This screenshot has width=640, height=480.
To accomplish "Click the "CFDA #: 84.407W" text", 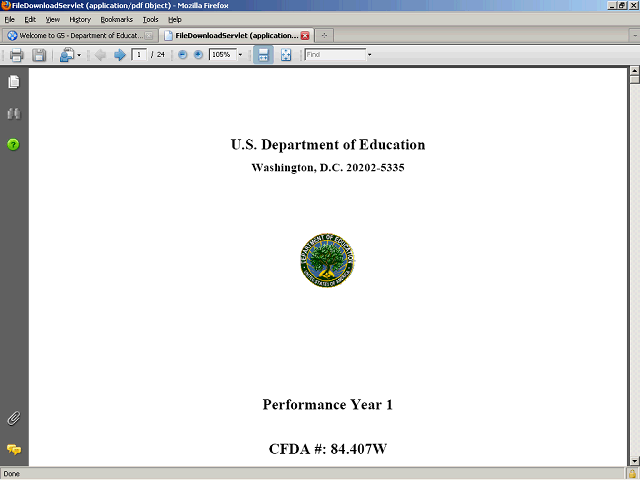I will 328,449.
